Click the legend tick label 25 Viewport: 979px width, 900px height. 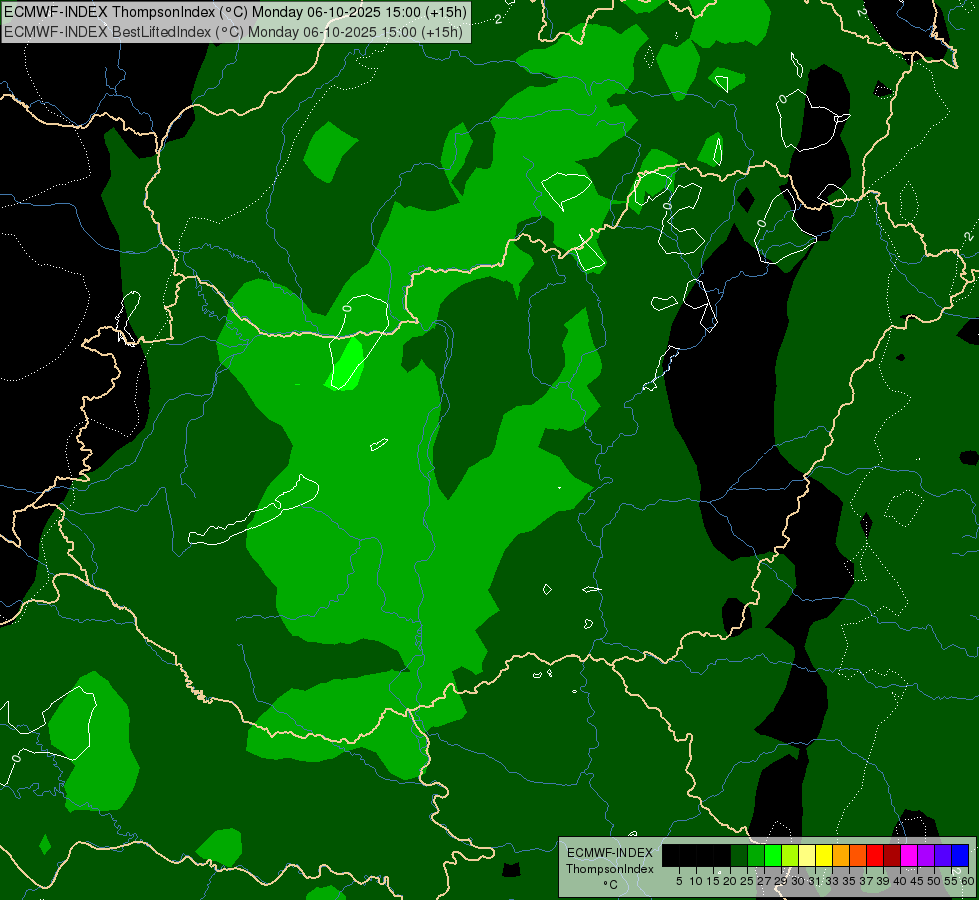tap(747, 881)
